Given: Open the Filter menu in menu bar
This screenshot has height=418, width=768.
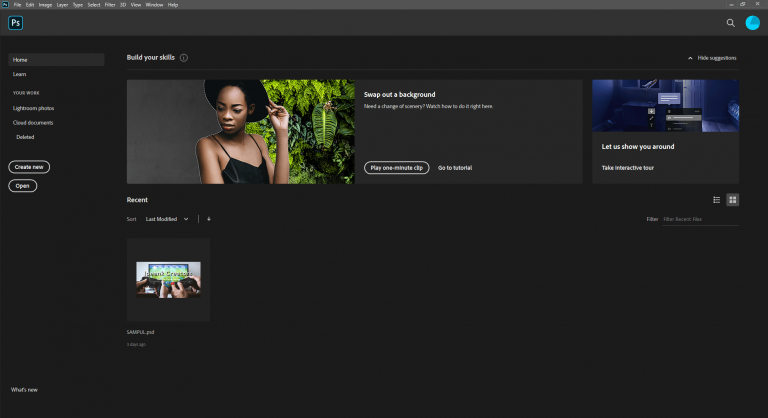Looking at the screenshot, I should pos(110,4).
